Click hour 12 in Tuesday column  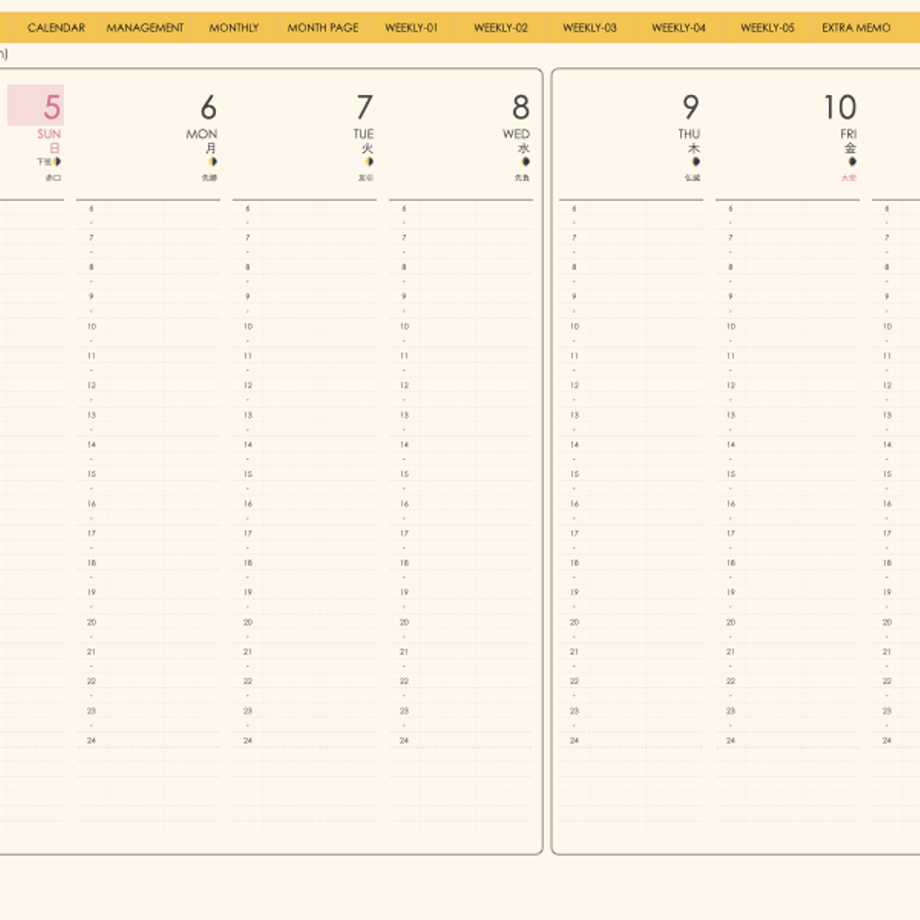(248, 385)
